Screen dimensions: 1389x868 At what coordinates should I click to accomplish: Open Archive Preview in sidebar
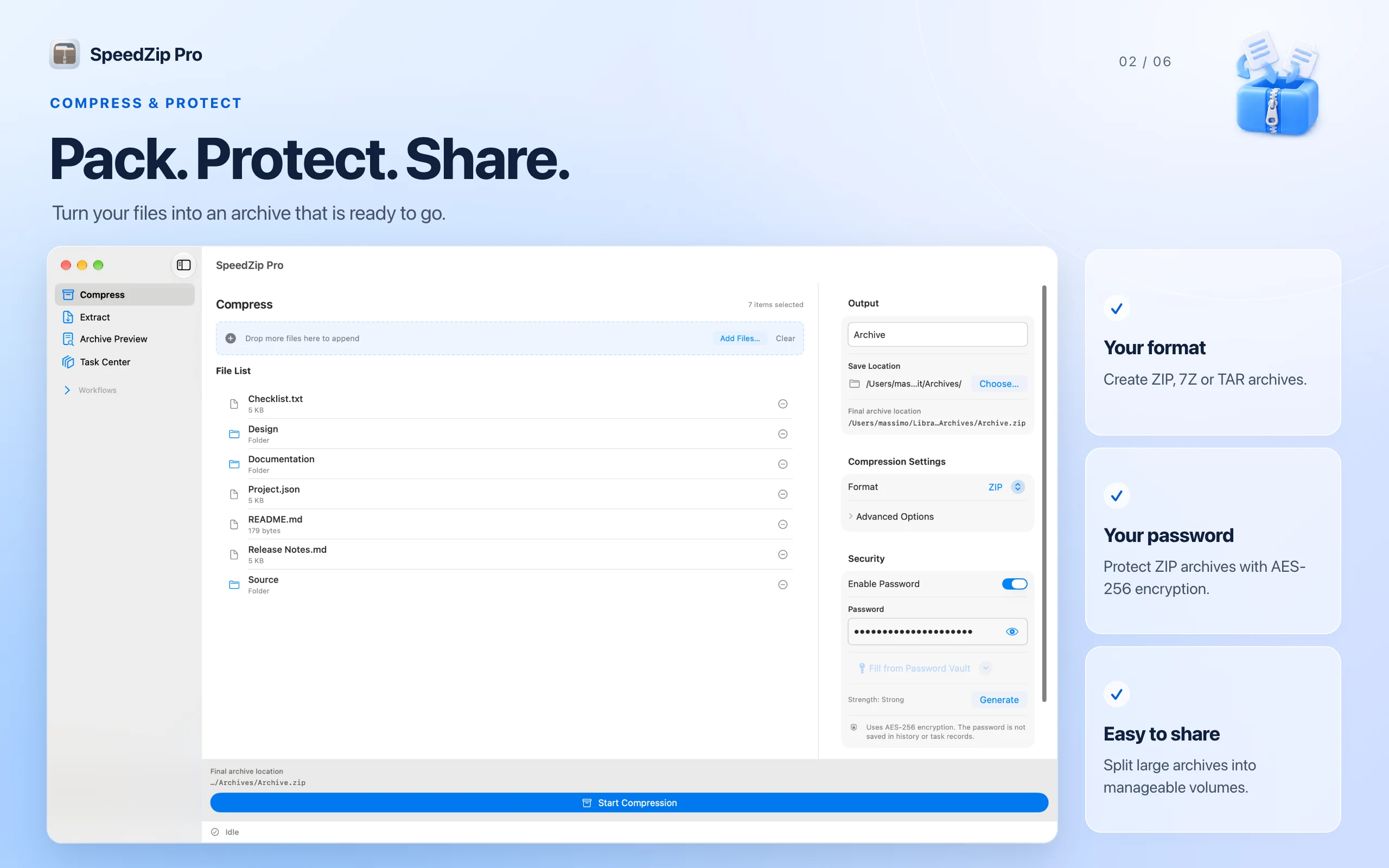pyautogui.click(x=125, y=339)
